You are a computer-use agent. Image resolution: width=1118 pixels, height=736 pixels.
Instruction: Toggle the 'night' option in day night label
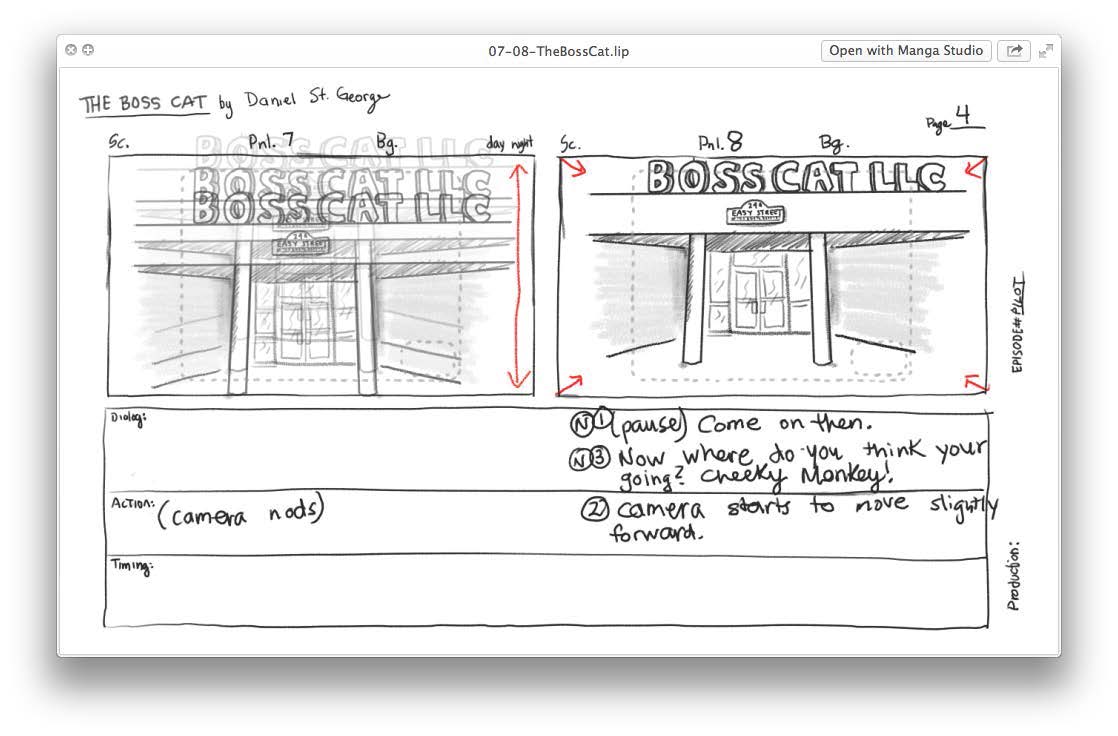pyautogui.click(x=520, y=143)
